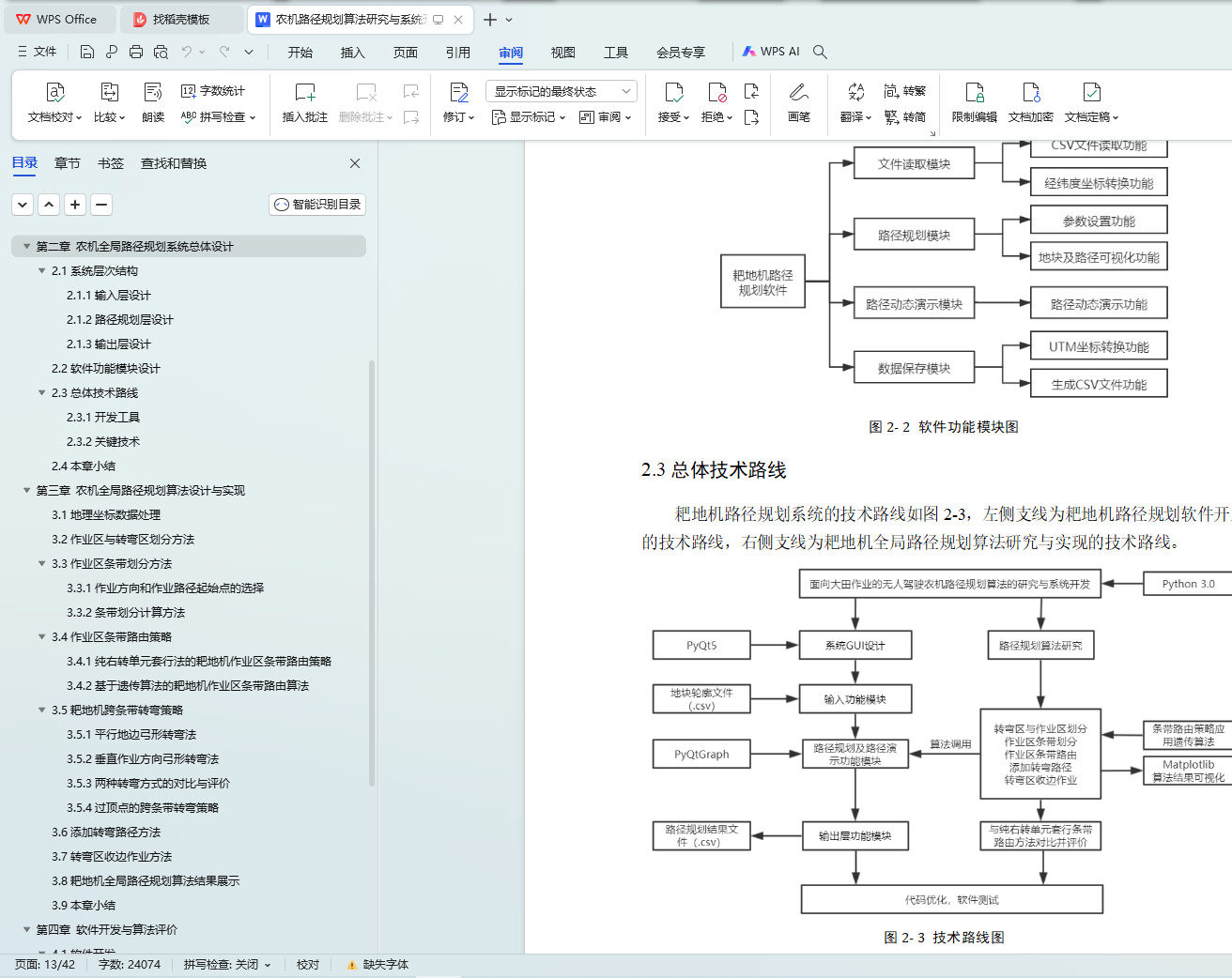
Task: Run 拼写检查 spell check
Action: tap(218, 117)
